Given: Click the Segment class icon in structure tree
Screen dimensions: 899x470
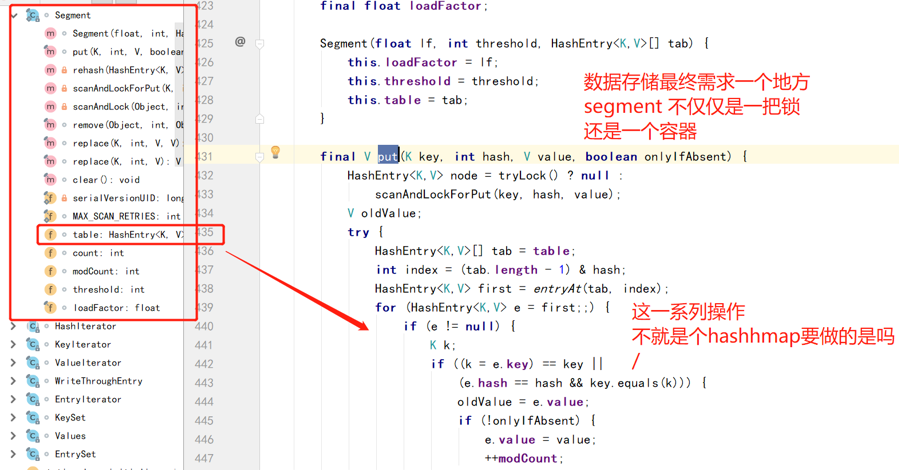Looking at the screenshot, I should [33, 16].
